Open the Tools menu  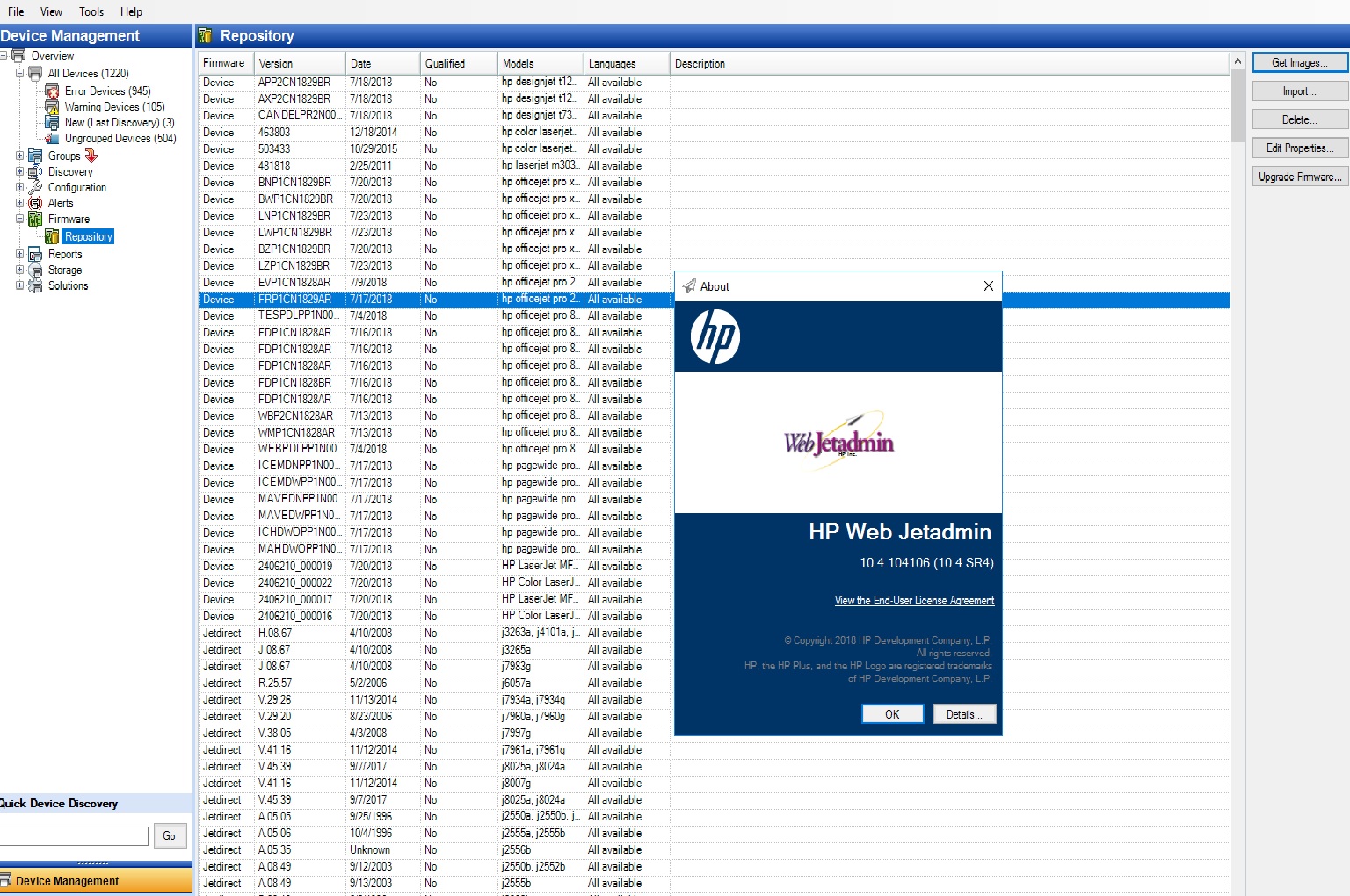pyautogui.click(x=91, y=11)
